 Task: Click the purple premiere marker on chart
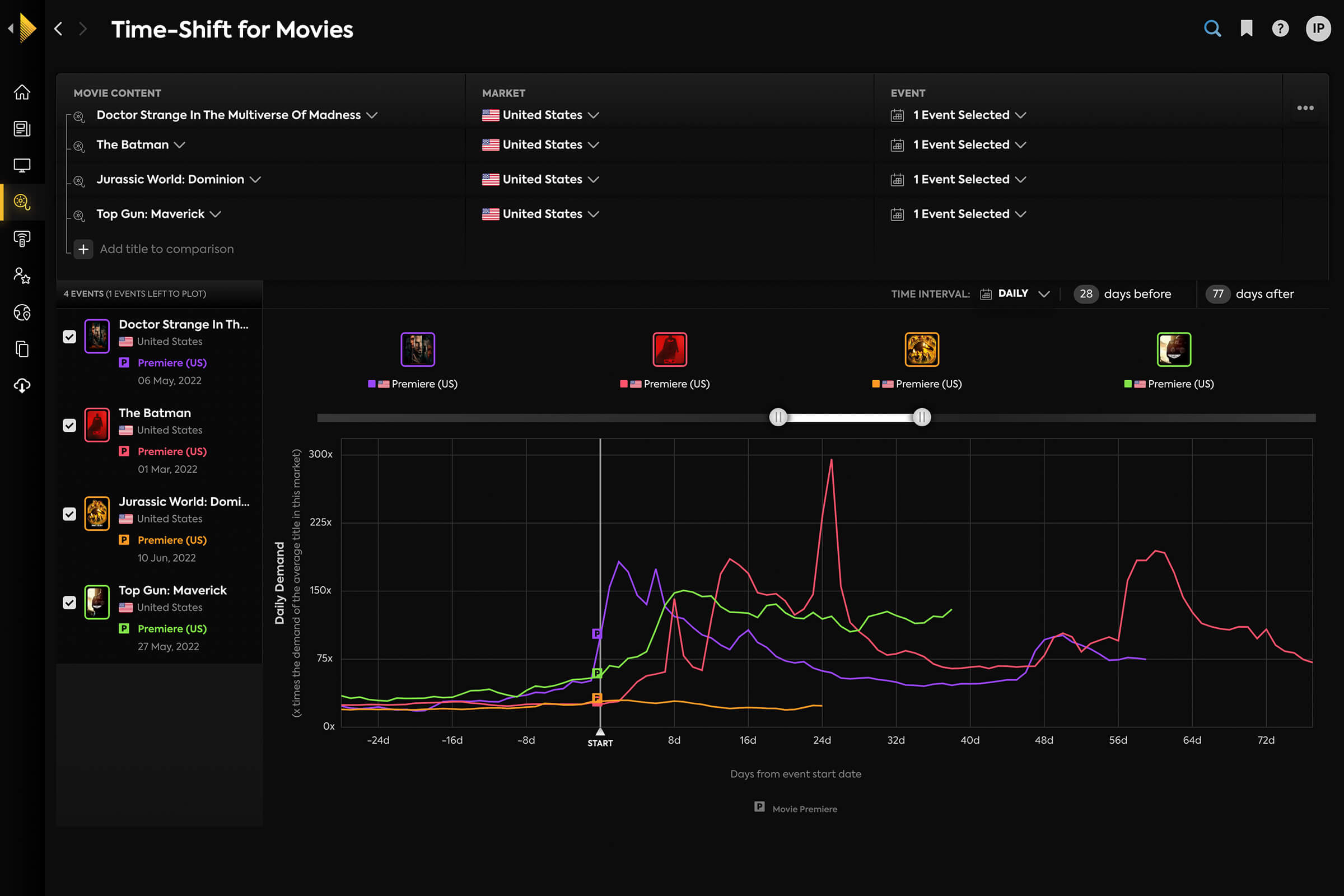pyautogui.click(x=596, y=633)
